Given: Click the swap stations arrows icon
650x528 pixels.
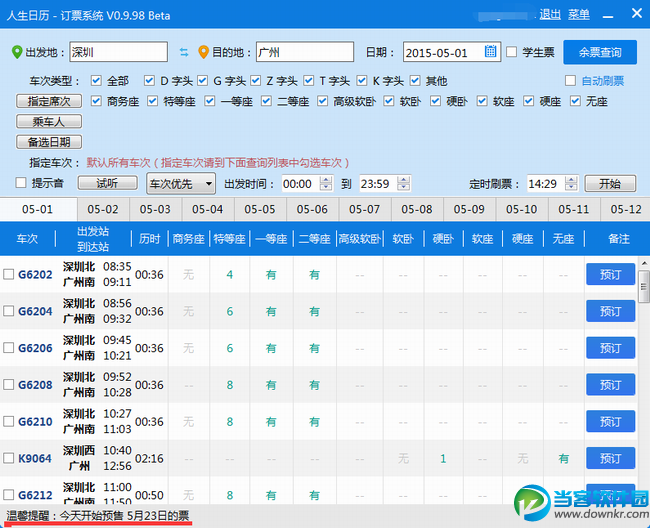Looking at the screenshot, I should [183, 52].
